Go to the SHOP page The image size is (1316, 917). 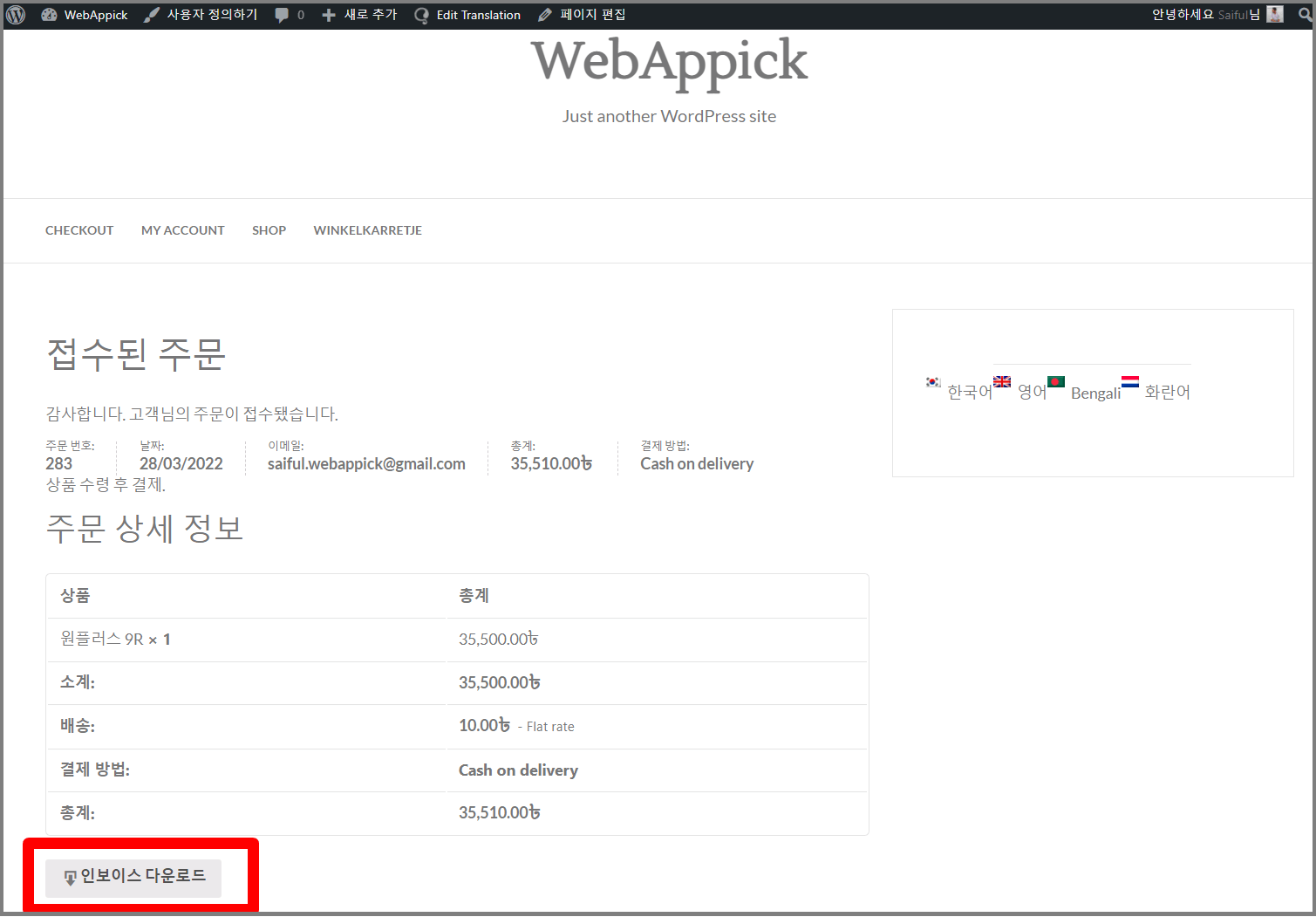269,230
